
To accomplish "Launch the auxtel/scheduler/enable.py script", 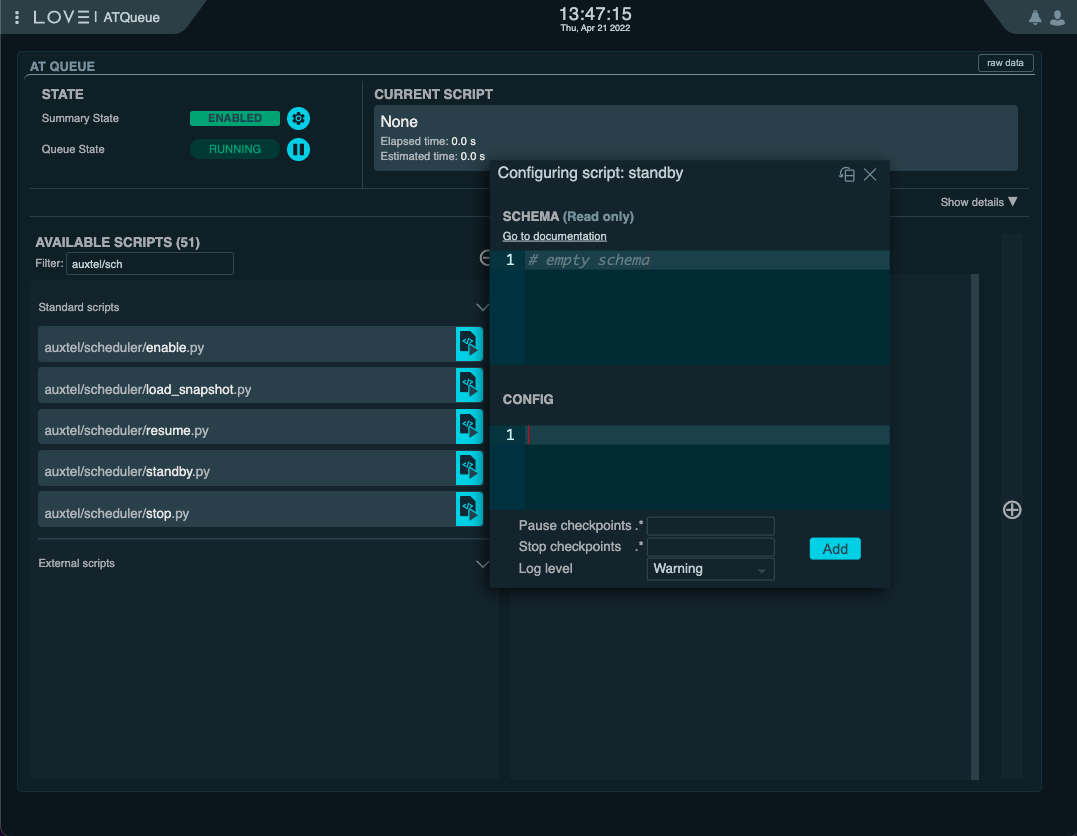I will pos(469,343).
